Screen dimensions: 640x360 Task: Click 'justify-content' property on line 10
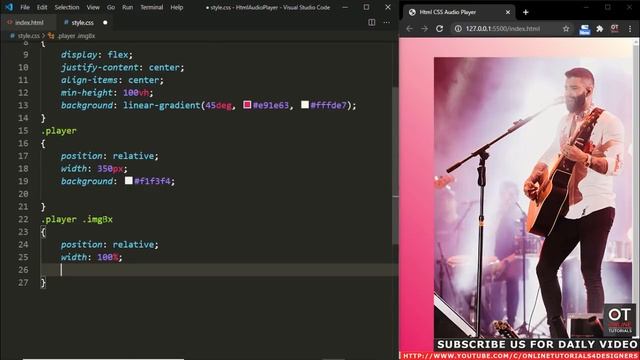(x=100, y=67)
